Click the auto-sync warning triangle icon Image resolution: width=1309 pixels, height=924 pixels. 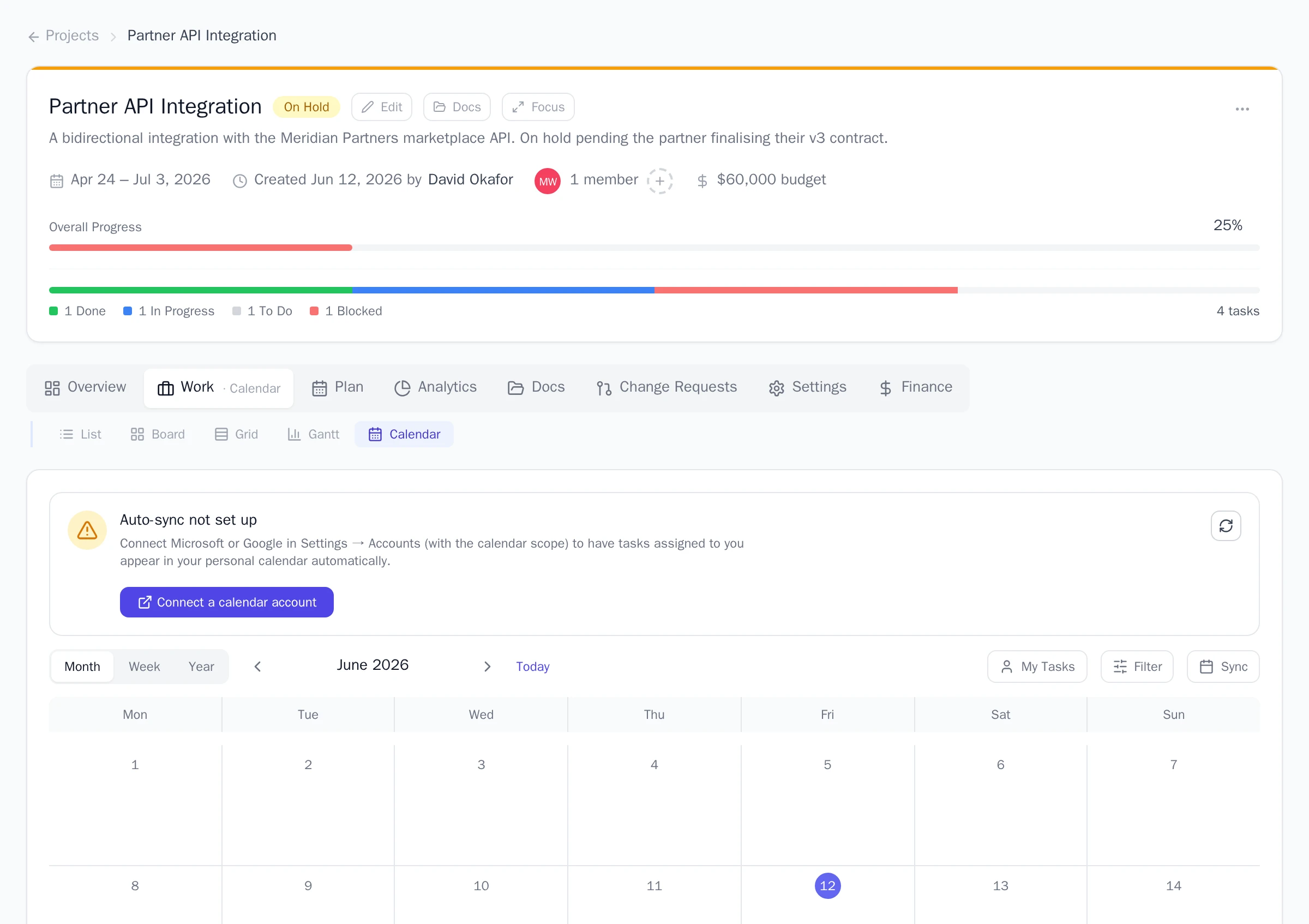[87, 530]
